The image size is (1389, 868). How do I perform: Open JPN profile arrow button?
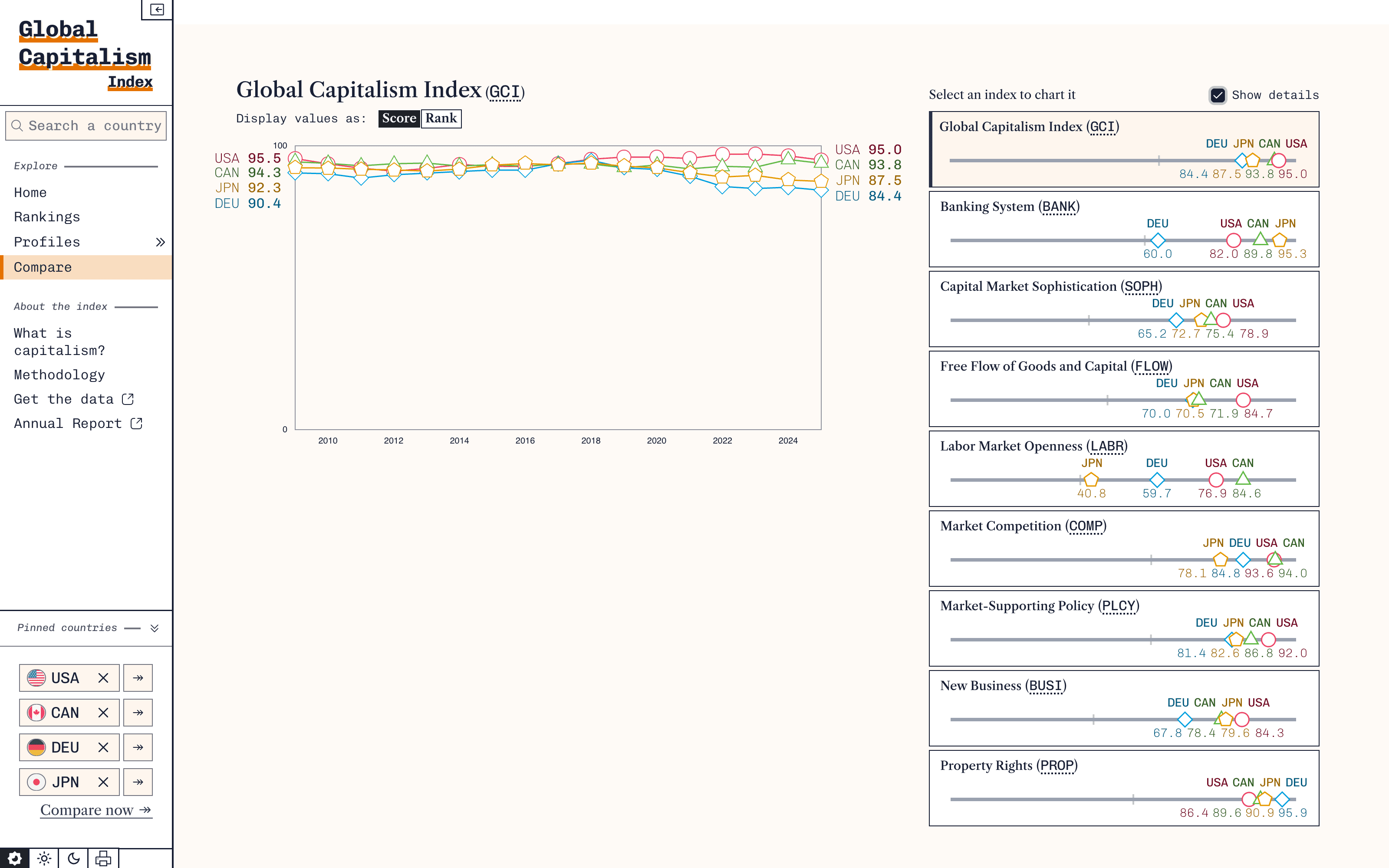[x=138, y=782]
